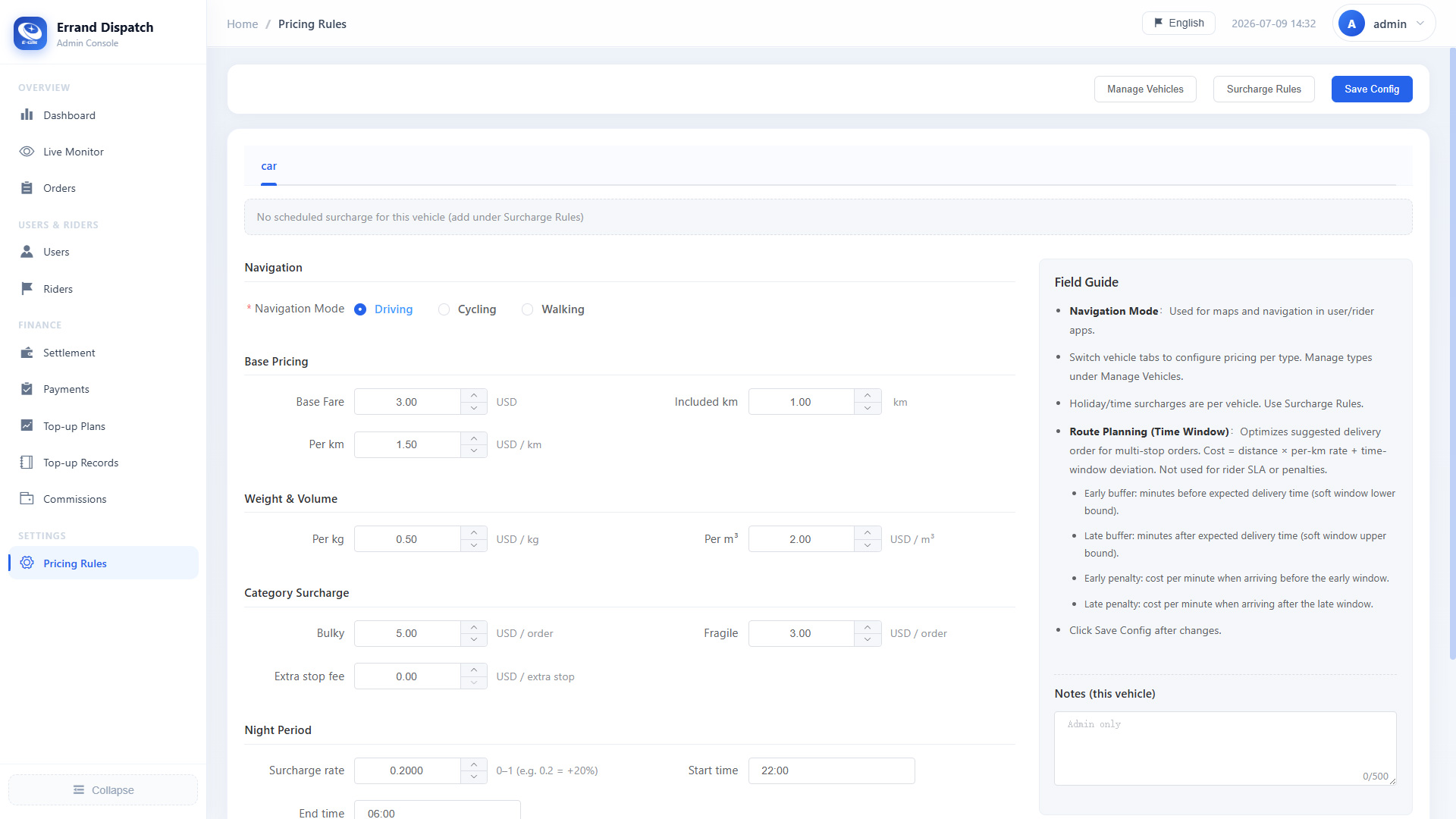Increase Per m³ rate with up arrow
The image size is (1456, 819).
point(868,533)
